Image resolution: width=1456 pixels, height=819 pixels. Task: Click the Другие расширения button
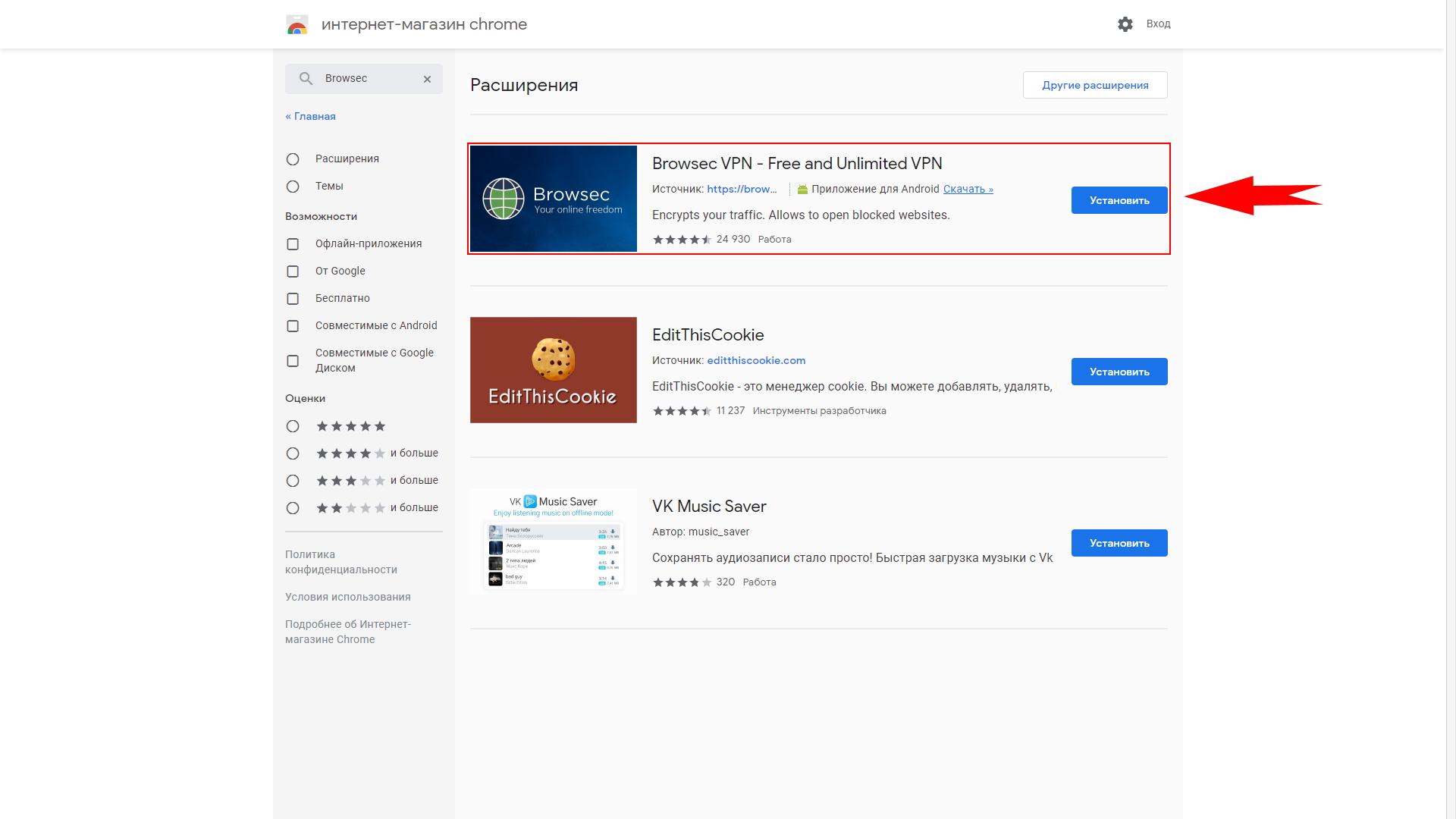[x=1094, y=85]
